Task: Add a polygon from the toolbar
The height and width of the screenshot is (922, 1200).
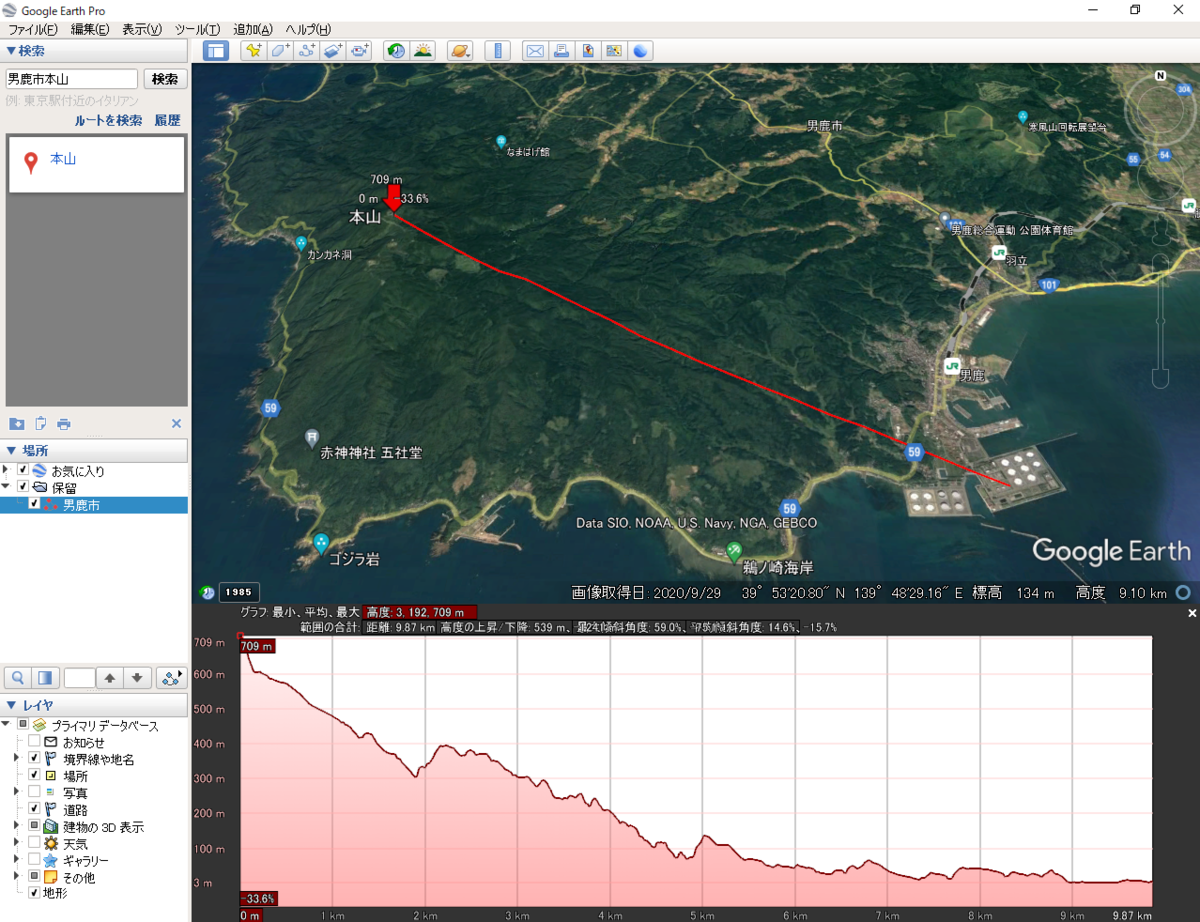Action: 281,50
